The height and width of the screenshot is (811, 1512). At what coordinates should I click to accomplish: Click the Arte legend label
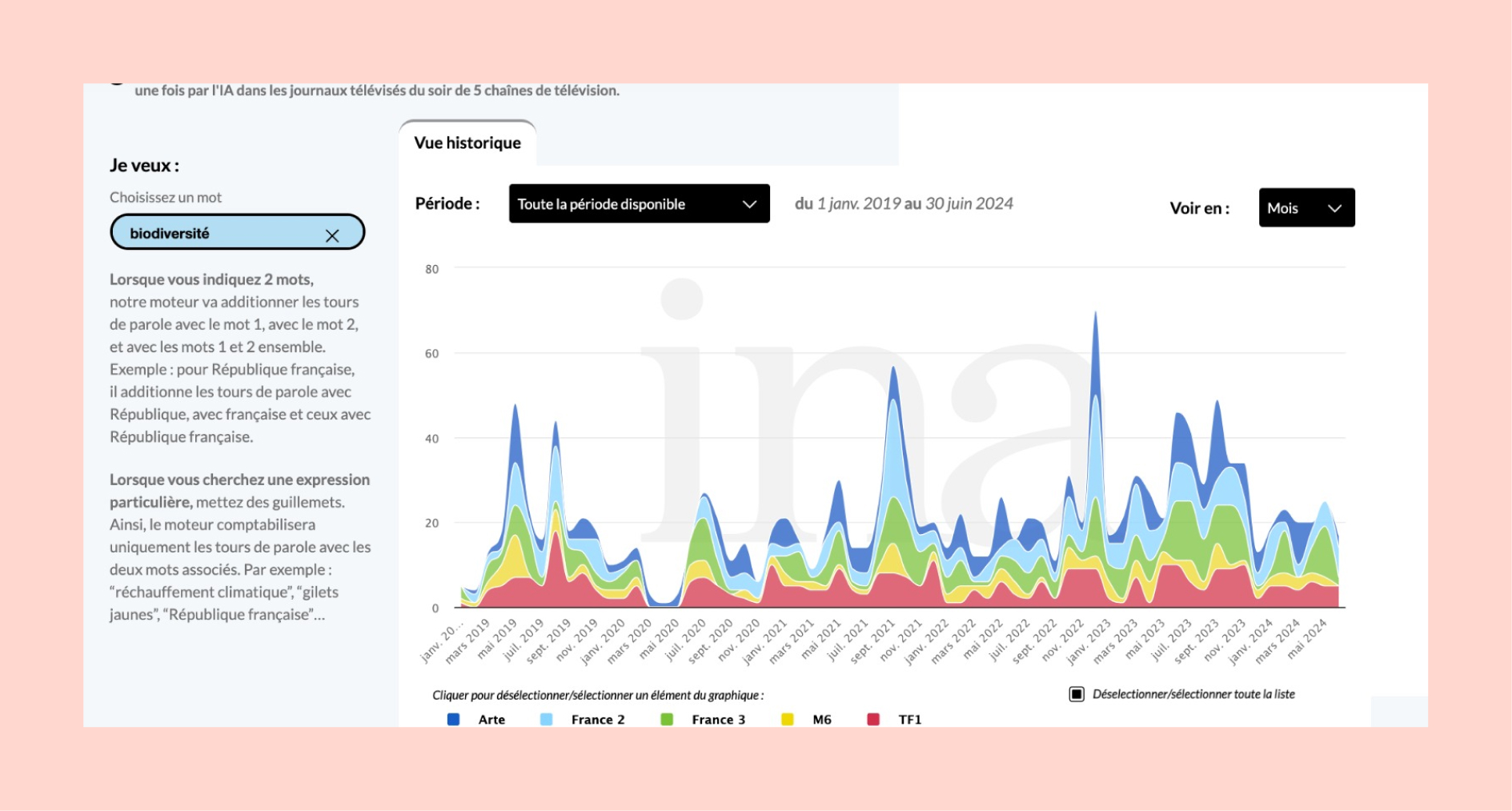coord(491,720)
